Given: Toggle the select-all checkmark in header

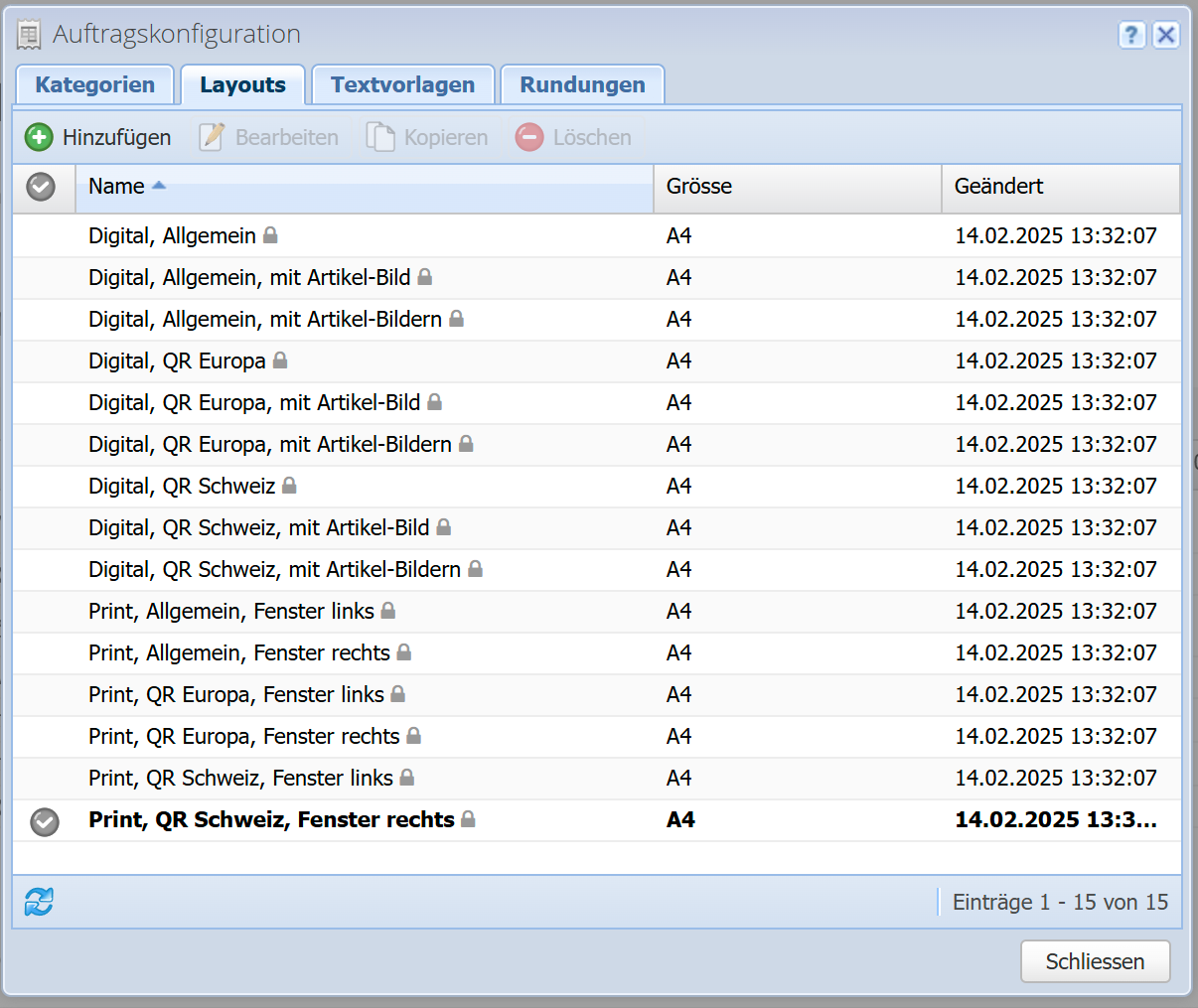Looking at the screenshot, I should [41, 187].
